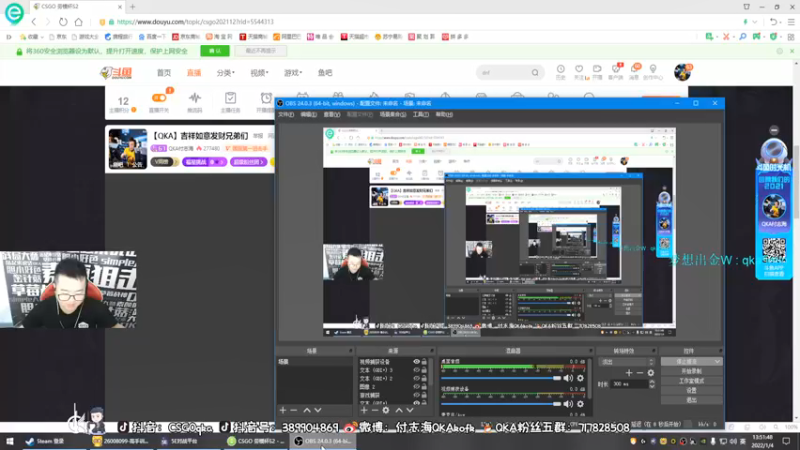Remove selected source in OBS
Image resolution: width=800 pixels, height=450 pixels.
point(374,410)
